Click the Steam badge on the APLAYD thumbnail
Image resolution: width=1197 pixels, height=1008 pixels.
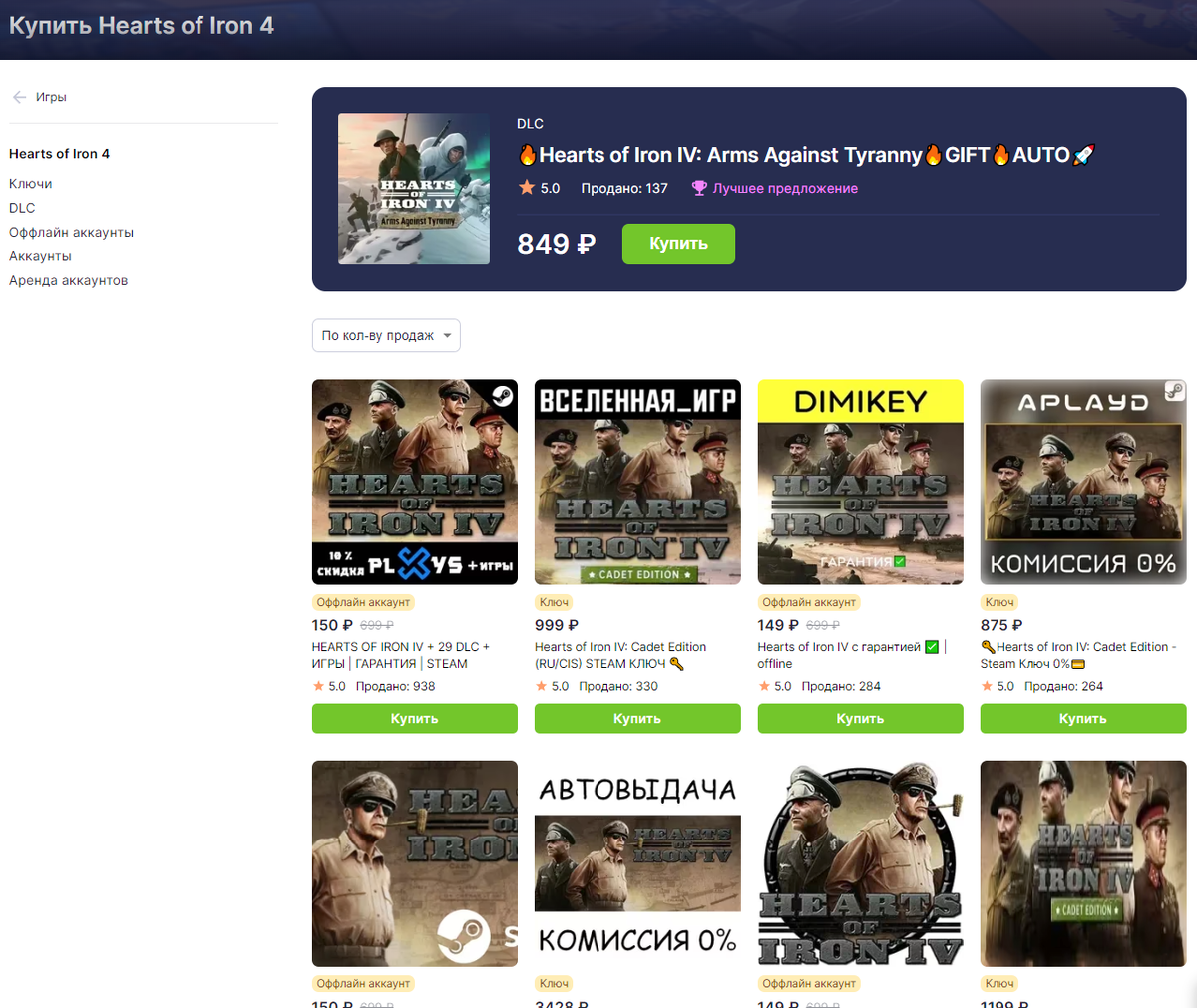click(x=1175, y=390)
